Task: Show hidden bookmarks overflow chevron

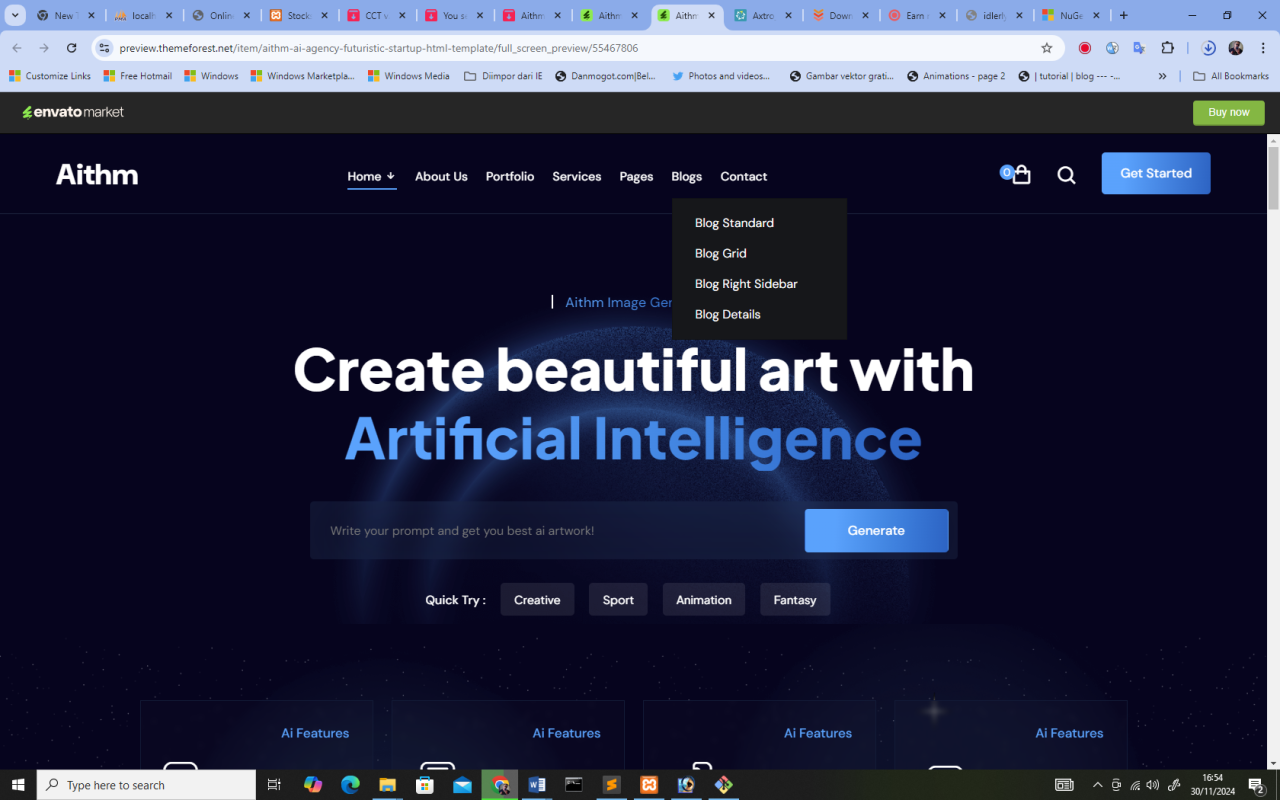Action: (1162, 76)
